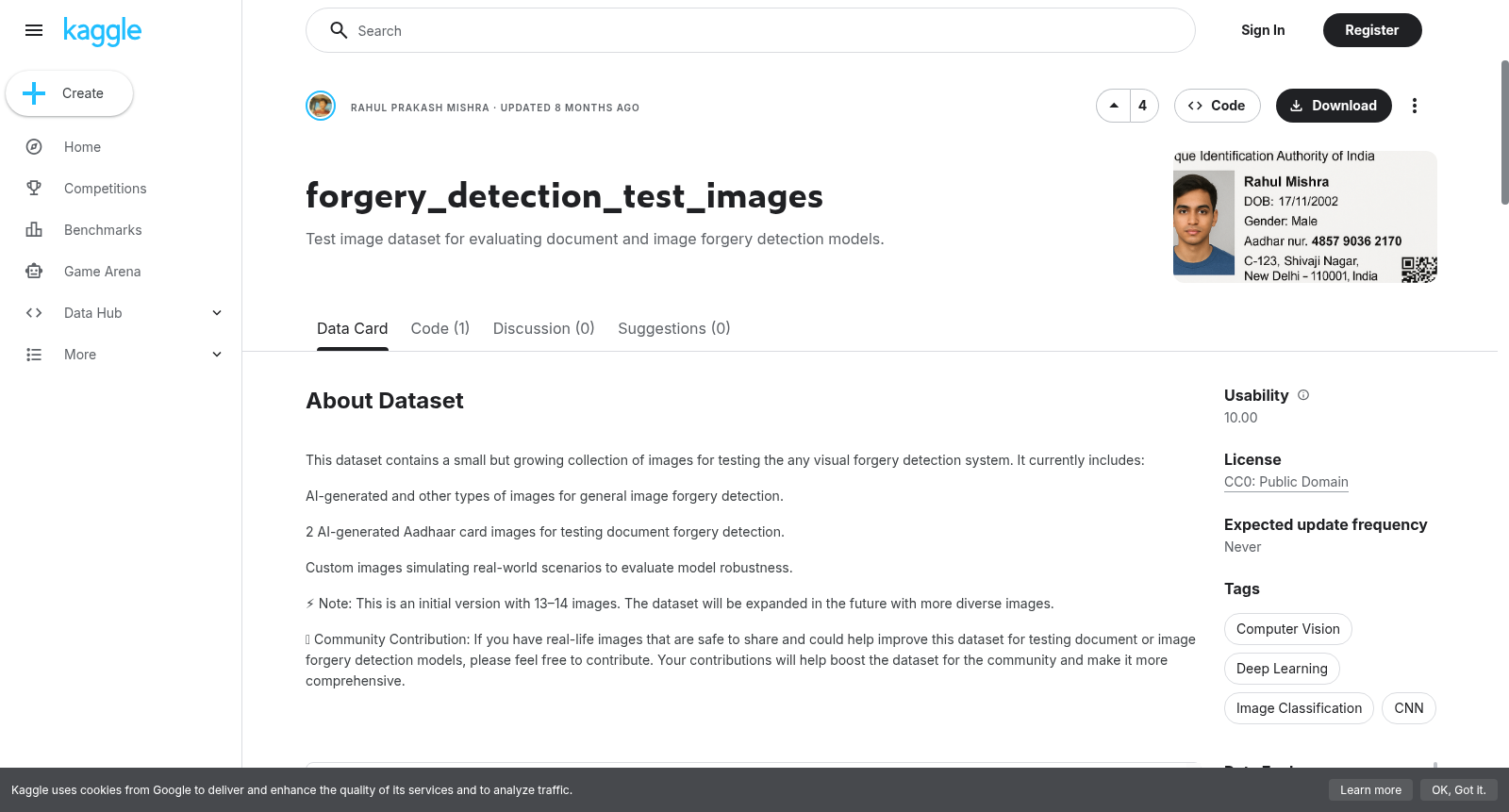The image size is (1509, 812).
Task: Open Competitions via the trophy icon
Action: [x=34, y=189]
